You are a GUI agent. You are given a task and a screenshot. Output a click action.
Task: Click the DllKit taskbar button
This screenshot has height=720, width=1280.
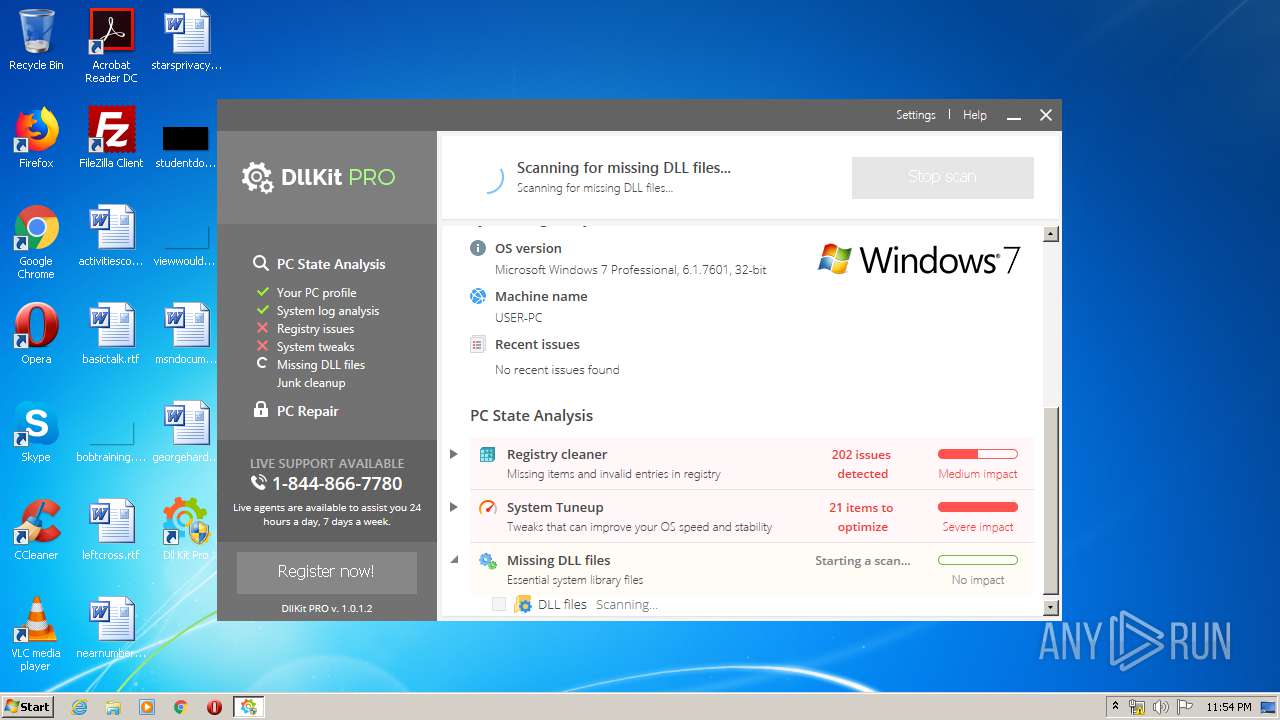tap(247, 707)
